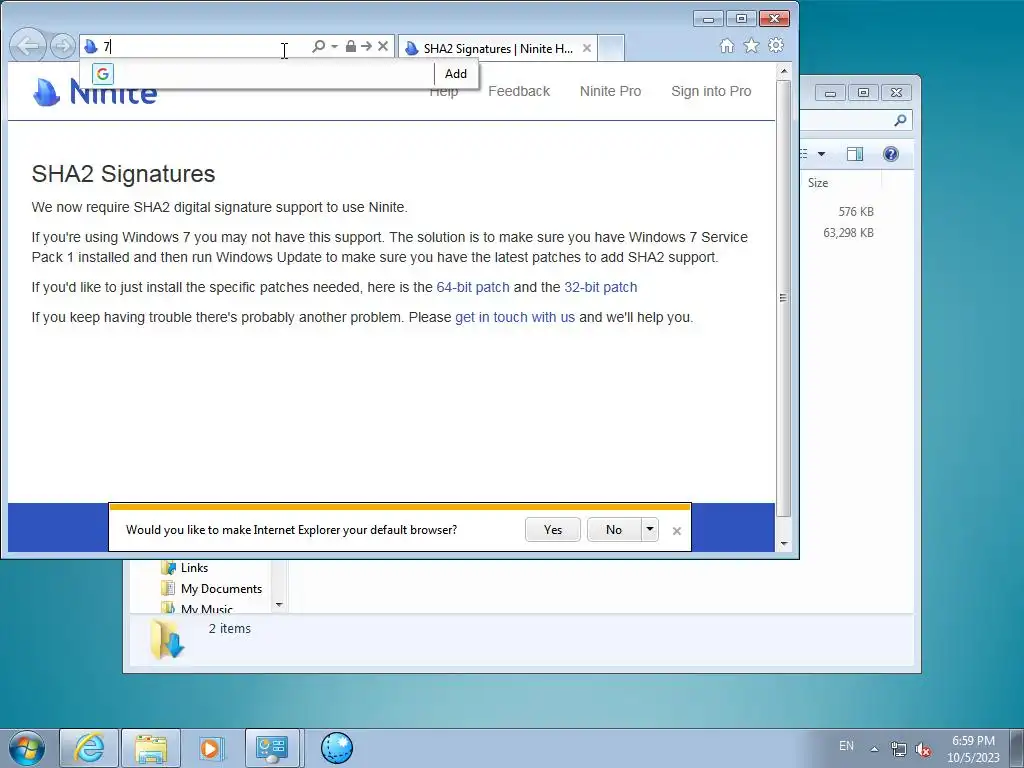This screenshot has width=1024, height=768.
Task: Click Yes to set default browser
Action: [553, 530]
